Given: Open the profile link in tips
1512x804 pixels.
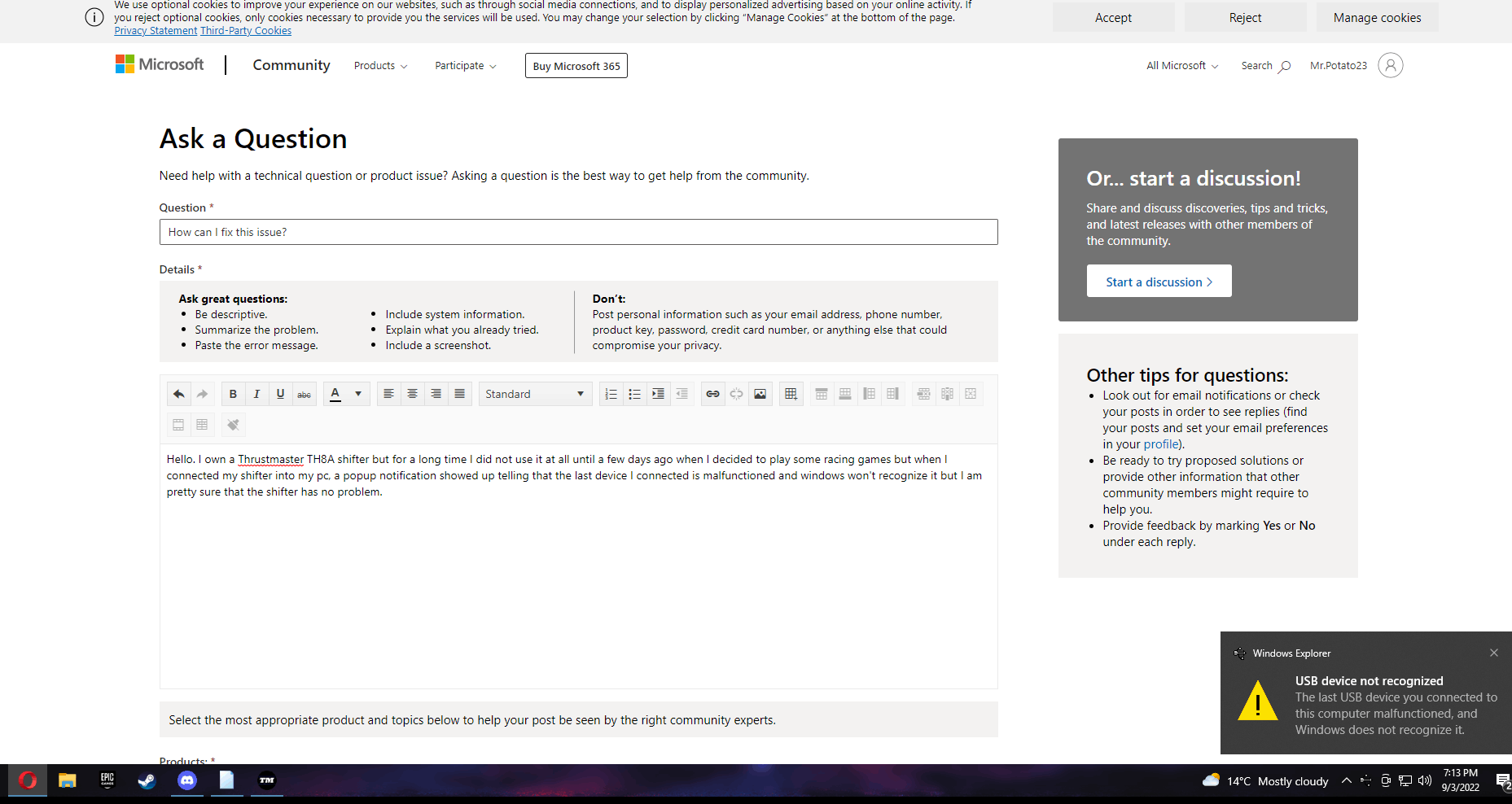Looking at the screenshot, I should tap(1161, 444).
